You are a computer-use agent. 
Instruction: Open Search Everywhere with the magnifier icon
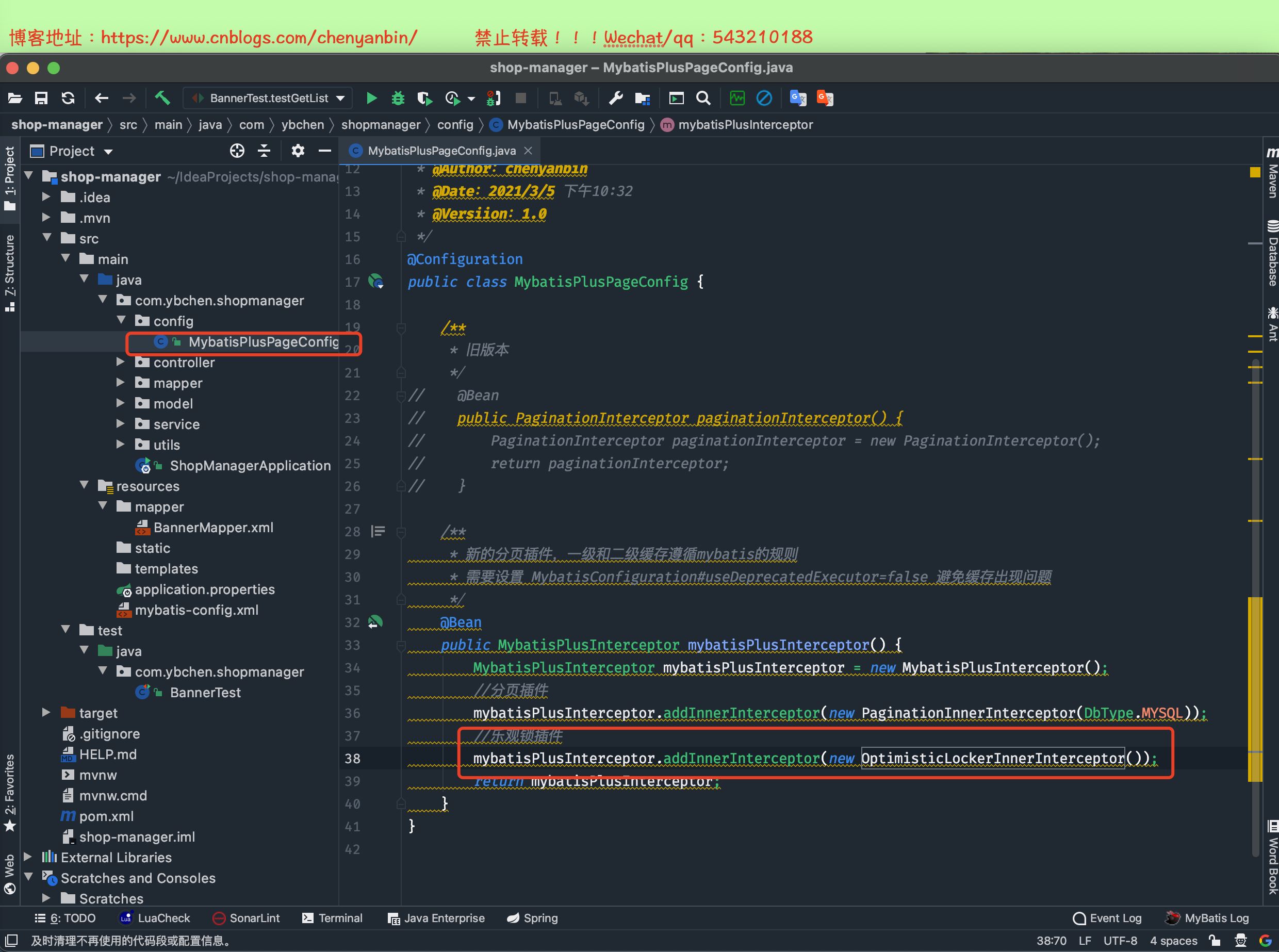(x=703, y=98)
